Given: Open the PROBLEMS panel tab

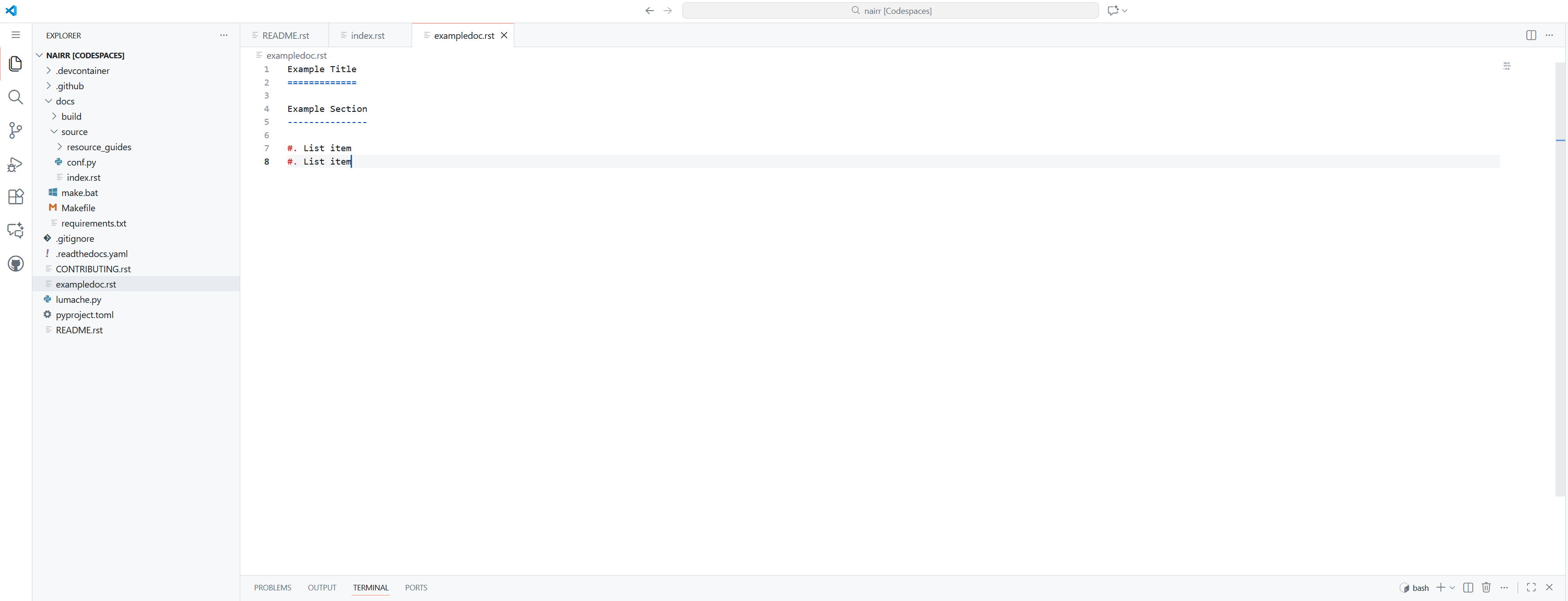Looking at the screenshot, I should click(x=273, y=588).
